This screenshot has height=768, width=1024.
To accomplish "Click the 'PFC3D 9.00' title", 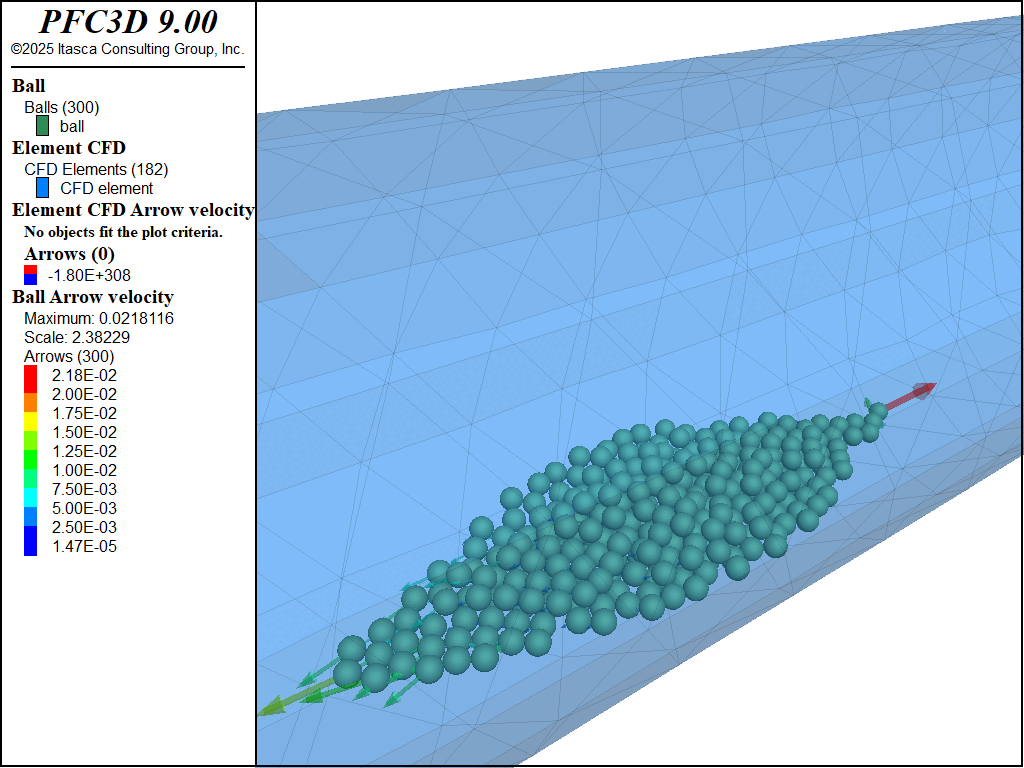I will pos(128,22).
